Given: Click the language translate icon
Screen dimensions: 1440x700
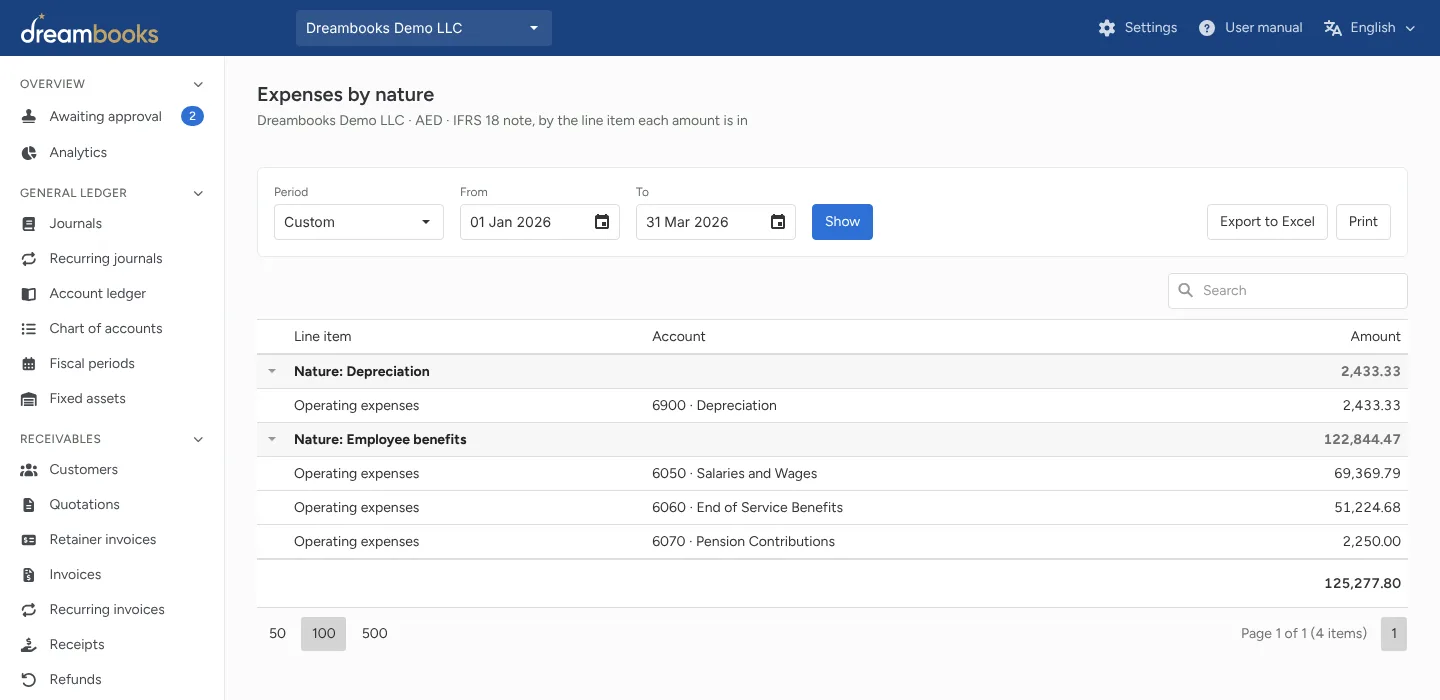Looking at the screenshot, I should pyautogui.click(x=1332, y=28).
